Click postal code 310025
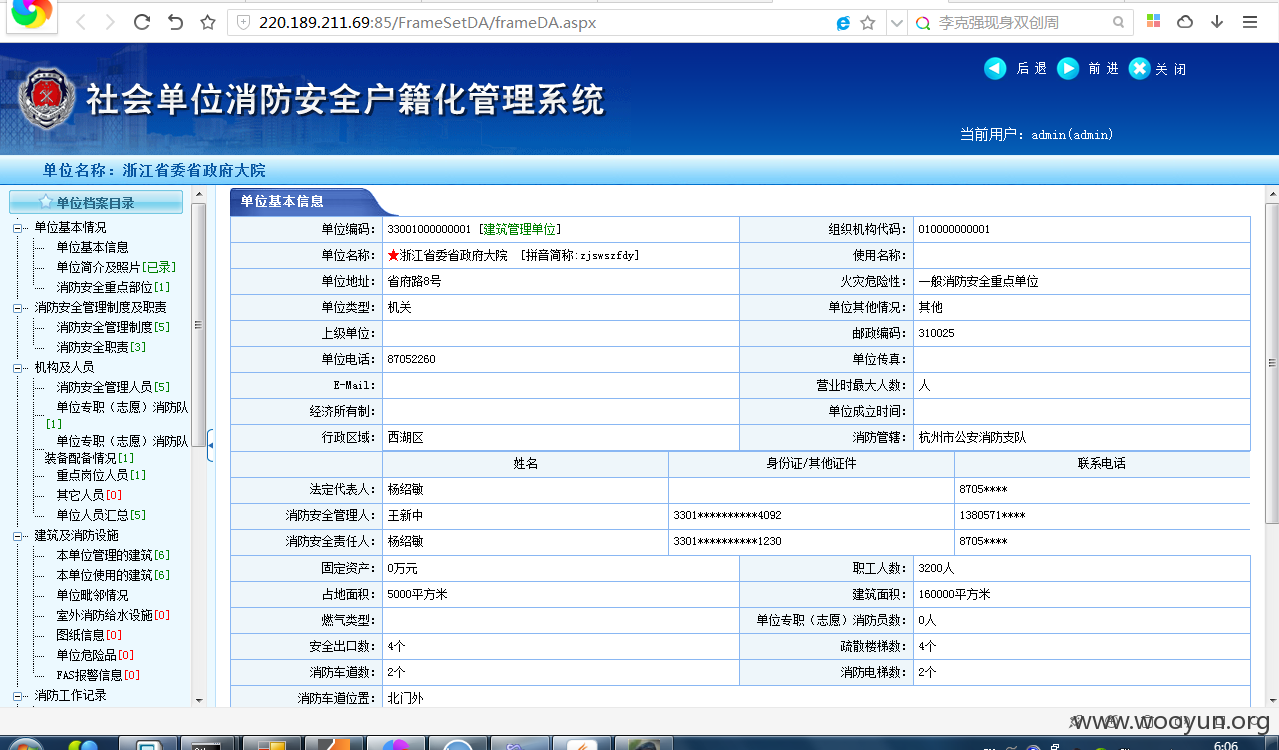Image resolution: width=1279 pixels, height=750 pixels. [936, 333]
